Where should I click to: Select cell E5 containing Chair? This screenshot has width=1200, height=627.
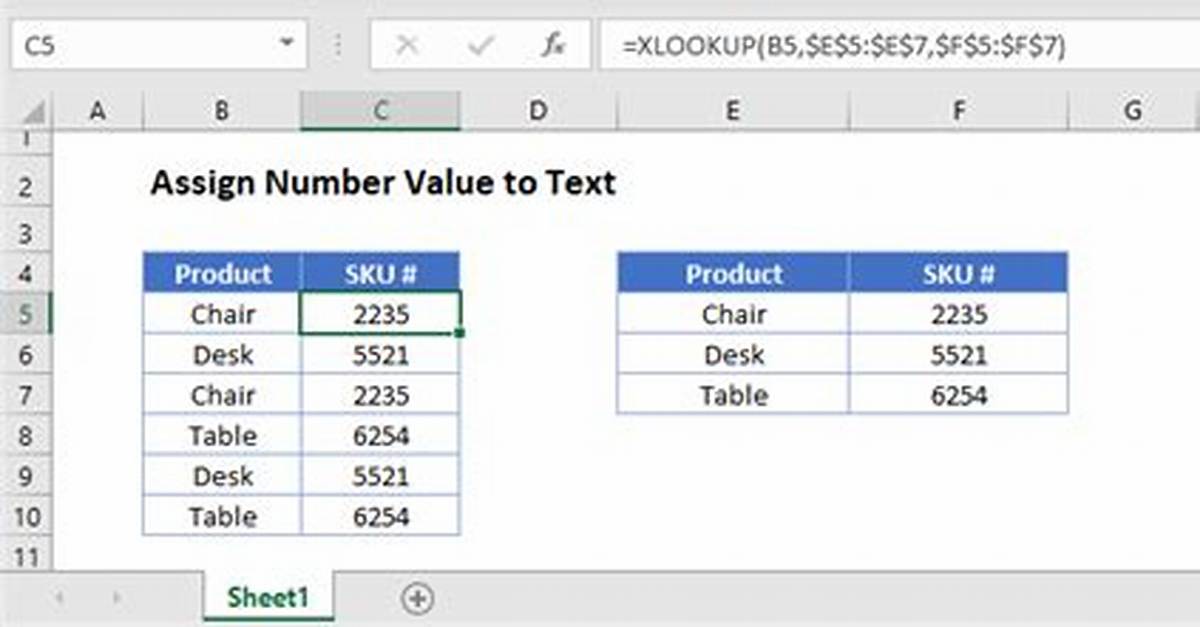coord(733,314)
